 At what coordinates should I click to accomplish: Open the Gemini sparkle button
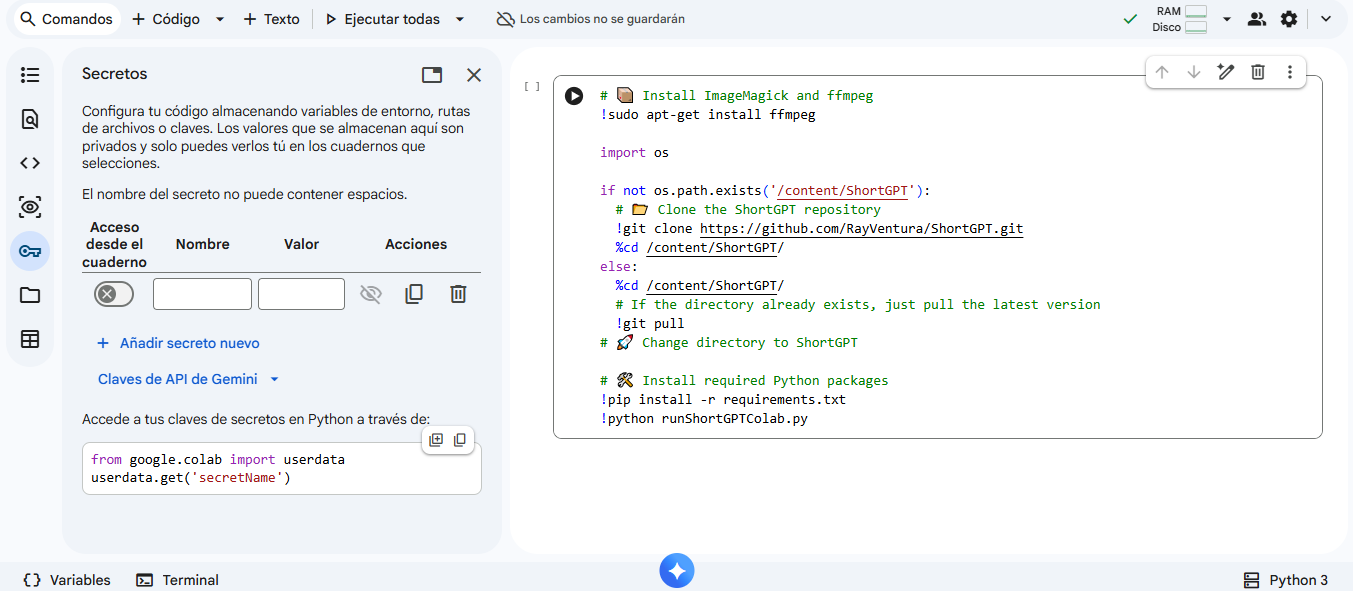pos(677,571)
